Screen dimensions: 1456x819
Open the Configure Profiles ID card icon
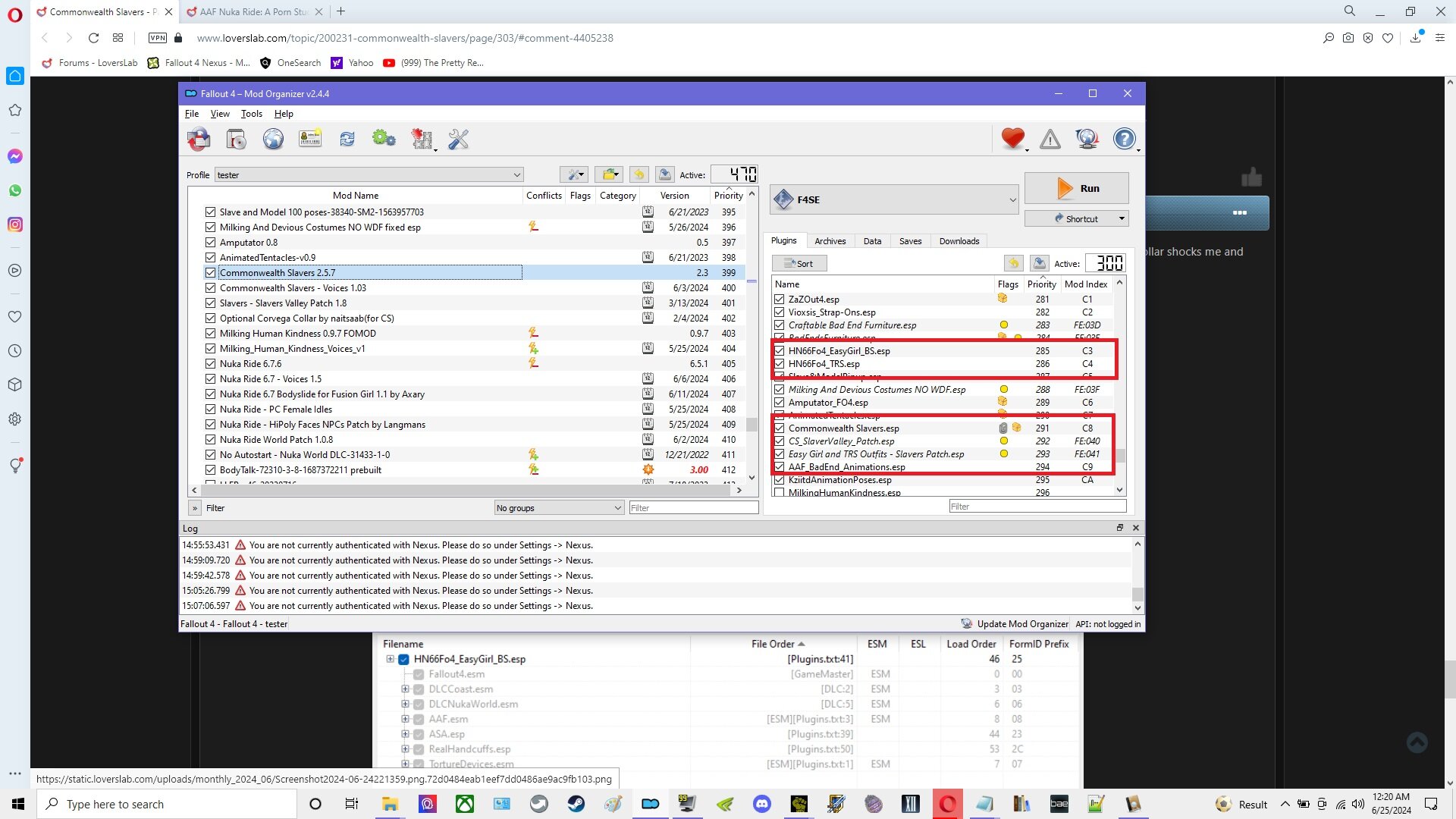point(310,139)
